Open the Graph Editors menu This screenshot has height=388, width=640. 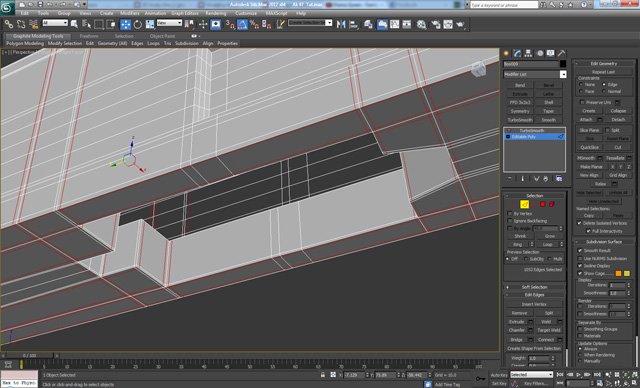(x=184, y=13)
